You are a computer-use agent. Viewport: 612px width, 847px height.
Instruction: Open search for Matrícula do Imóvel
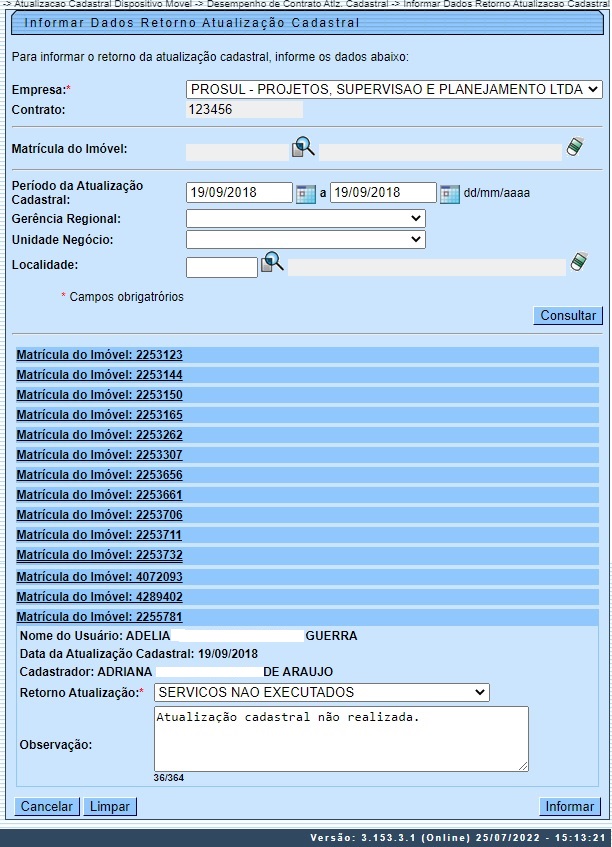click(x=303, y=147)
